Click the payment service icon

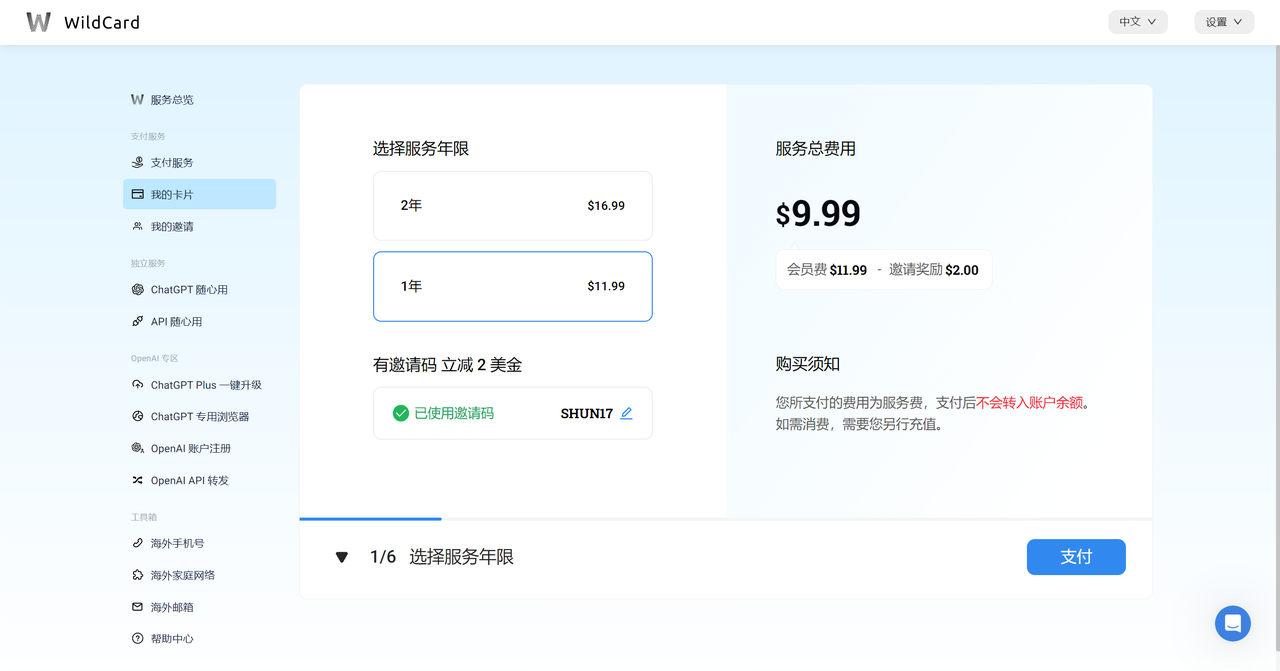(138, 162)
